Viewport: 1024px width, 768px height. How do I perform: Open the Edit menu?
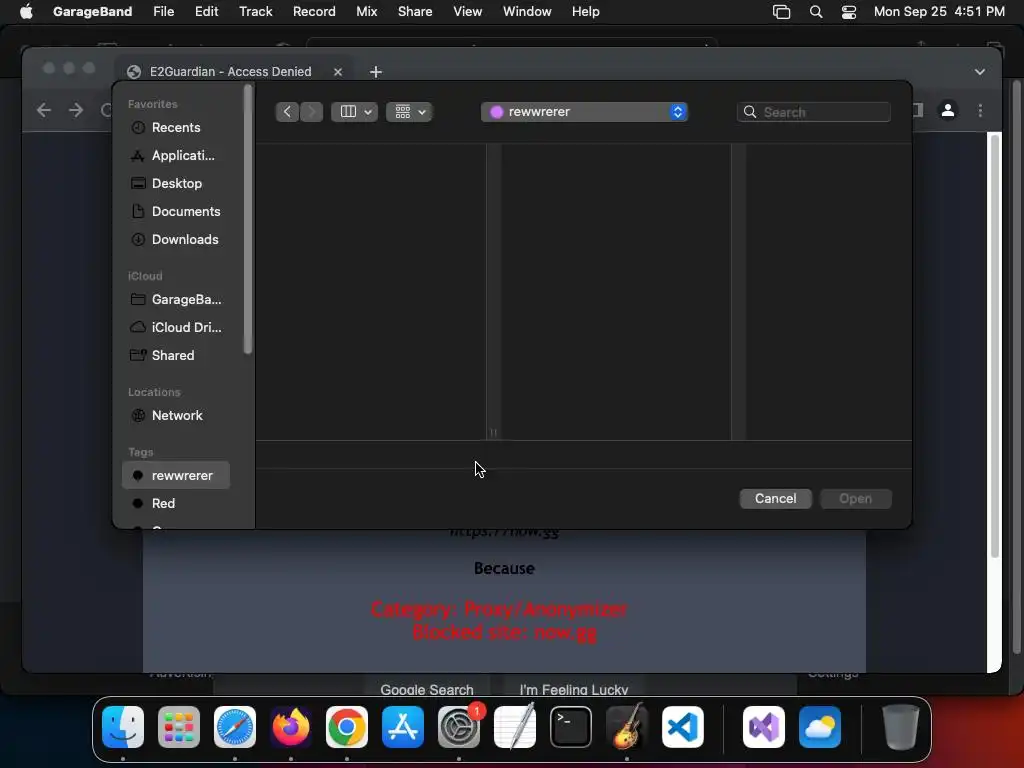[206, 12]
